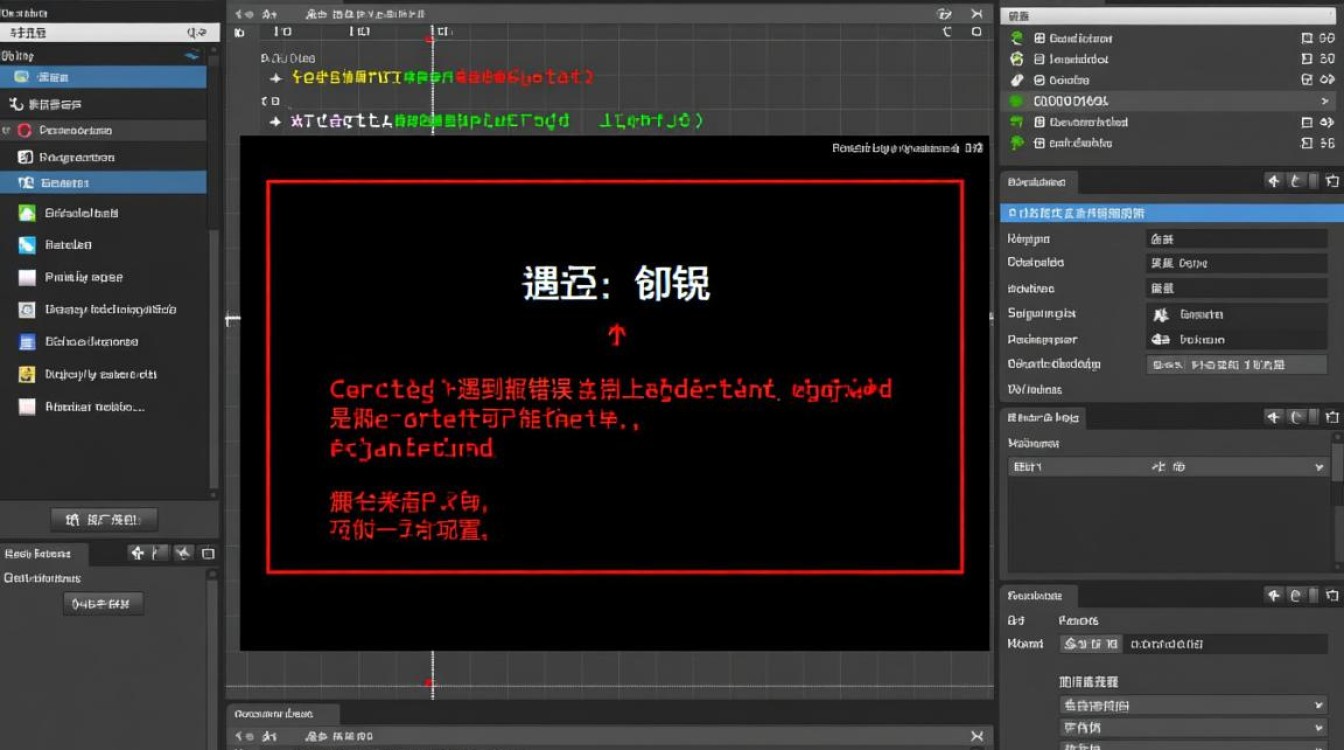Toggle the checkbox in second right-list row
Viewport: 1344px width, 750px height.
coord(1306,59)
